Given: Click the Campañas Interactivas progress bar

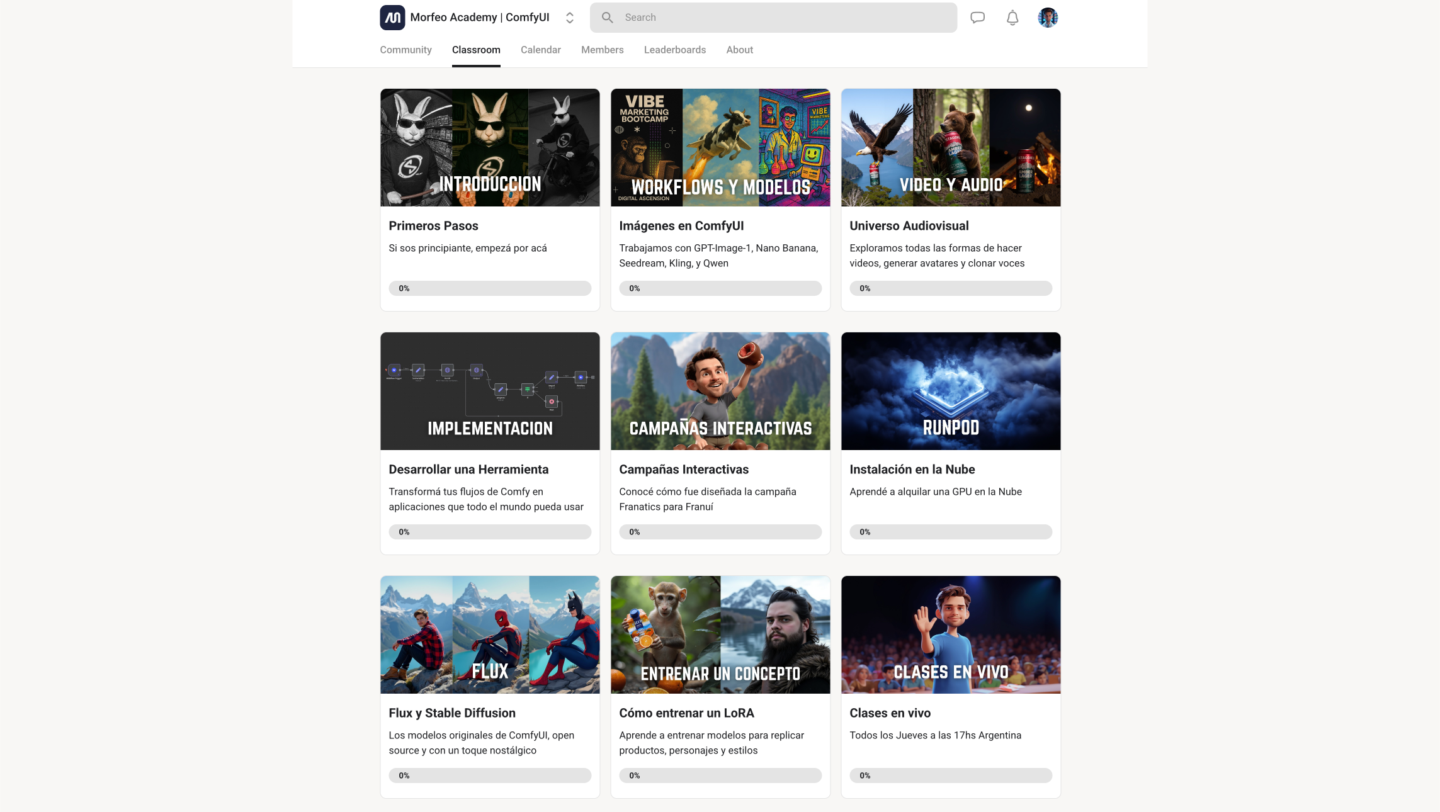Looking at the screenshot, I should (x=720, y=532).
